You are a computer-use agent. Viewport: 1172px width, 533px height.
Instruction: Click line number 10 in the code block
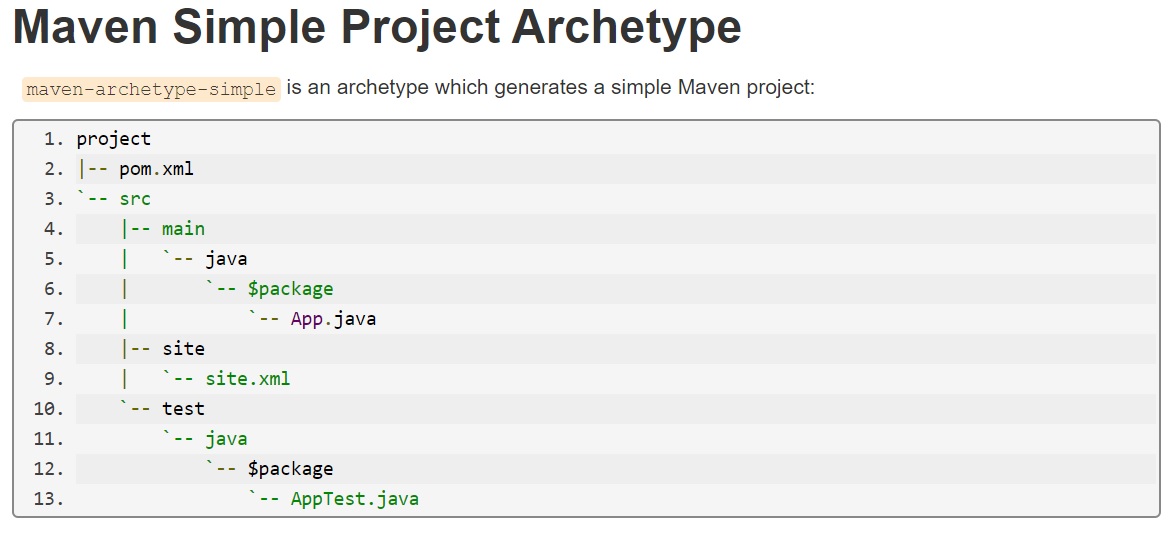click(48, 409)
